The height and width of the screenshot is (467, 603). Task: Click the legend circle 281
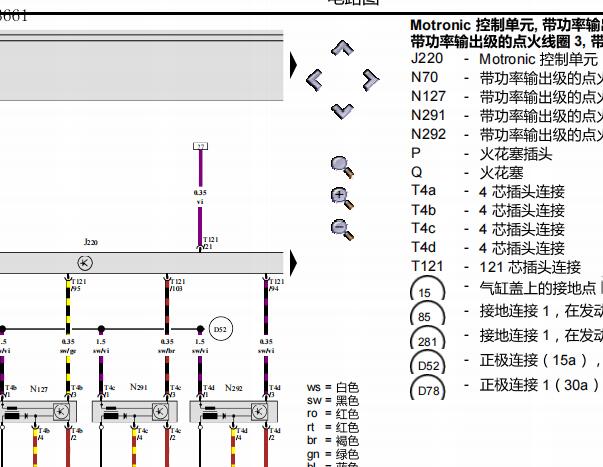coord(428,339)
